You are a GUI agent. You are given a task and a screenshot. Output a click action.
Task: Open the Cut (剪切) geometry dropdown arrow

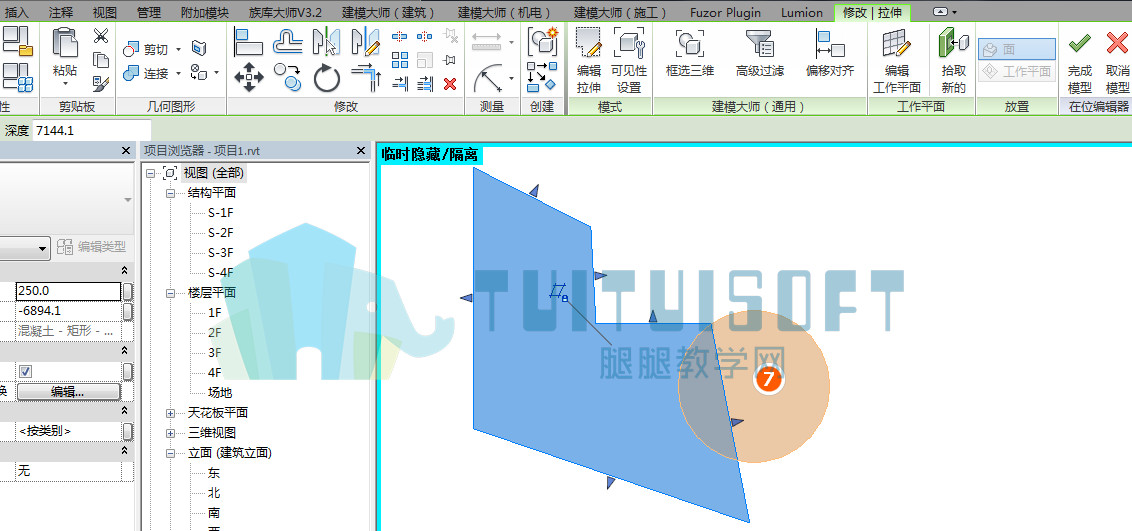(178, 50)
